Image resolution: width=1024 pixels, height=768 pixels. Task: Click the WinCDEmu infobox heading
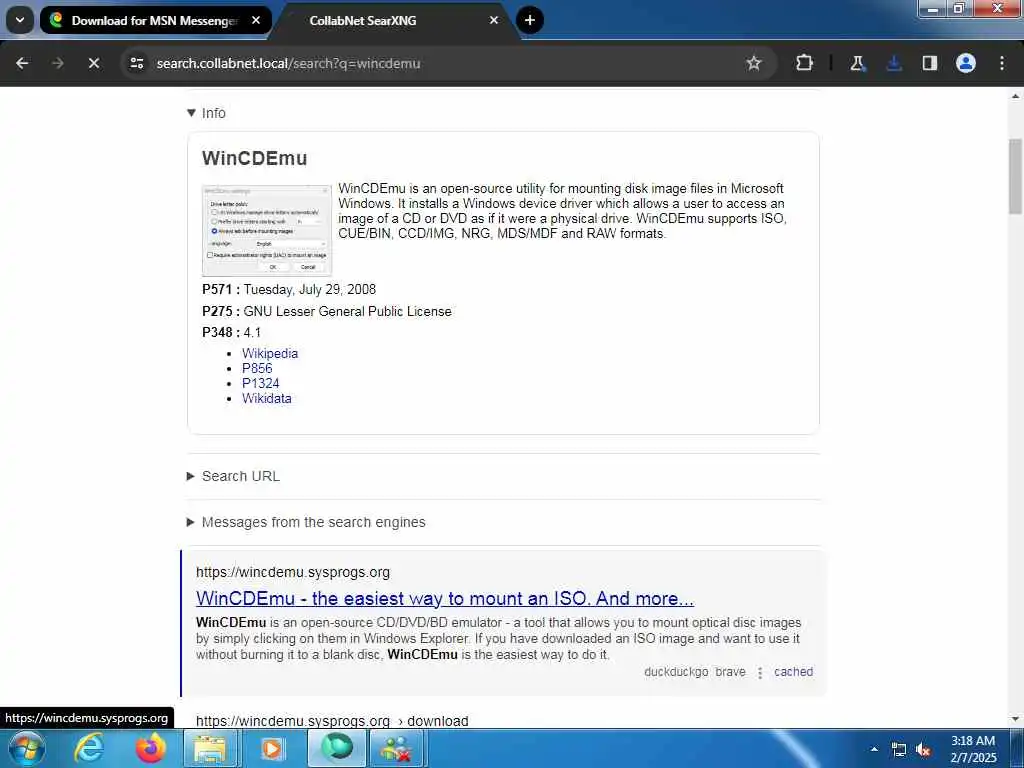tap(254, 158)
